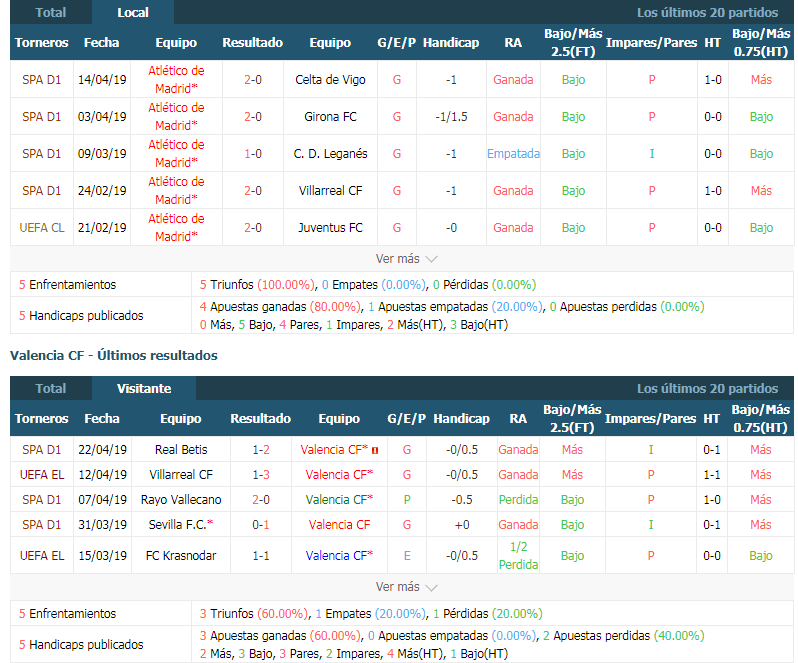Click handicap -1/1.5 in Girona row
Viewport: 798px width, 663px height.
pos(451,117)
